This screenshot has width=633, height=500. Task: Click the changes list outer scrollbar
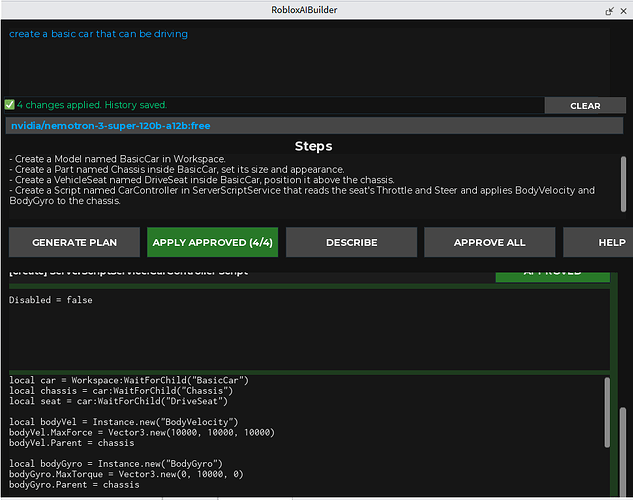click(x=623, y=450)
